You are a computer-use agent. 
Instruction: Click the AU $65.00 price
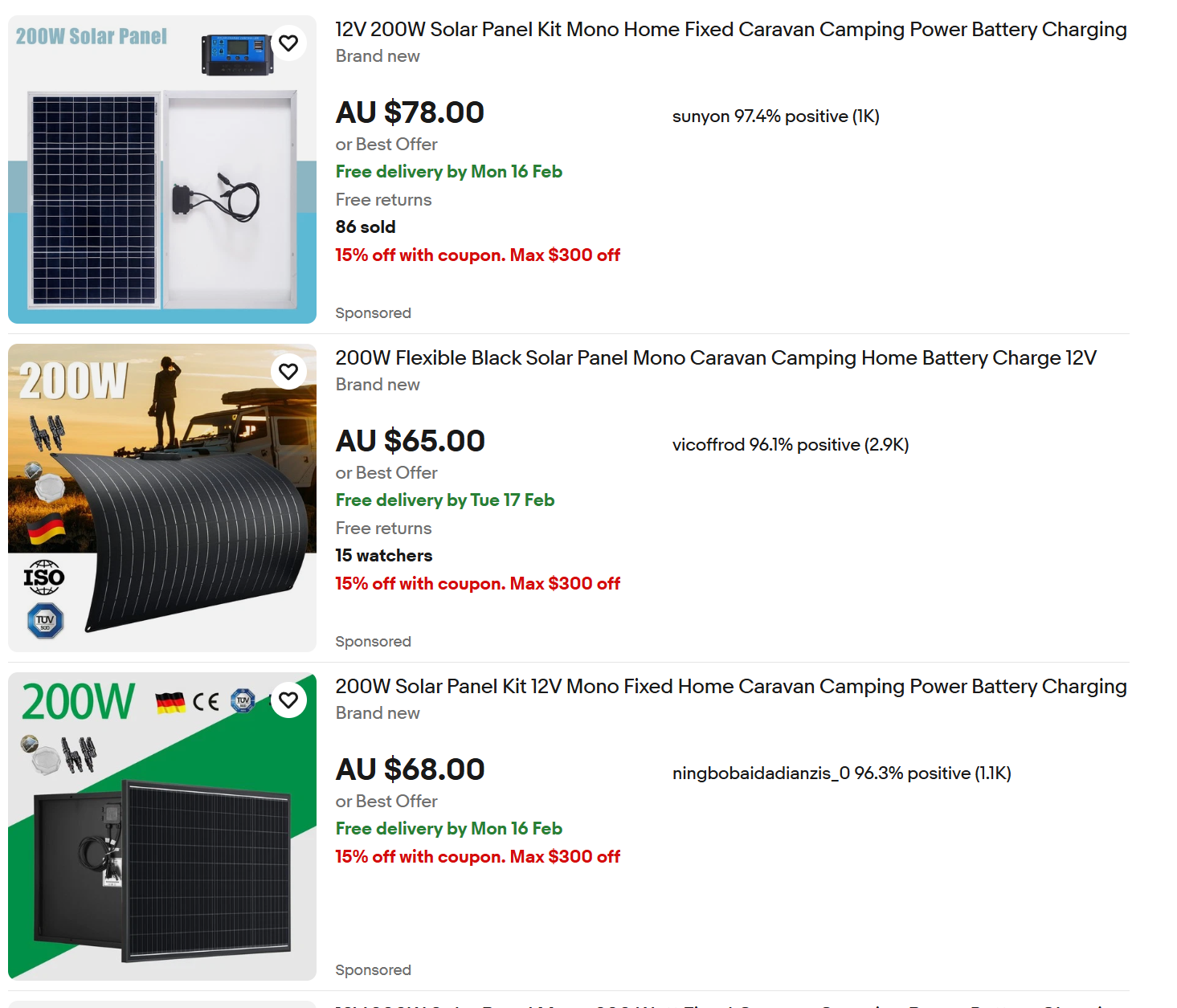[x=410, y=441]
